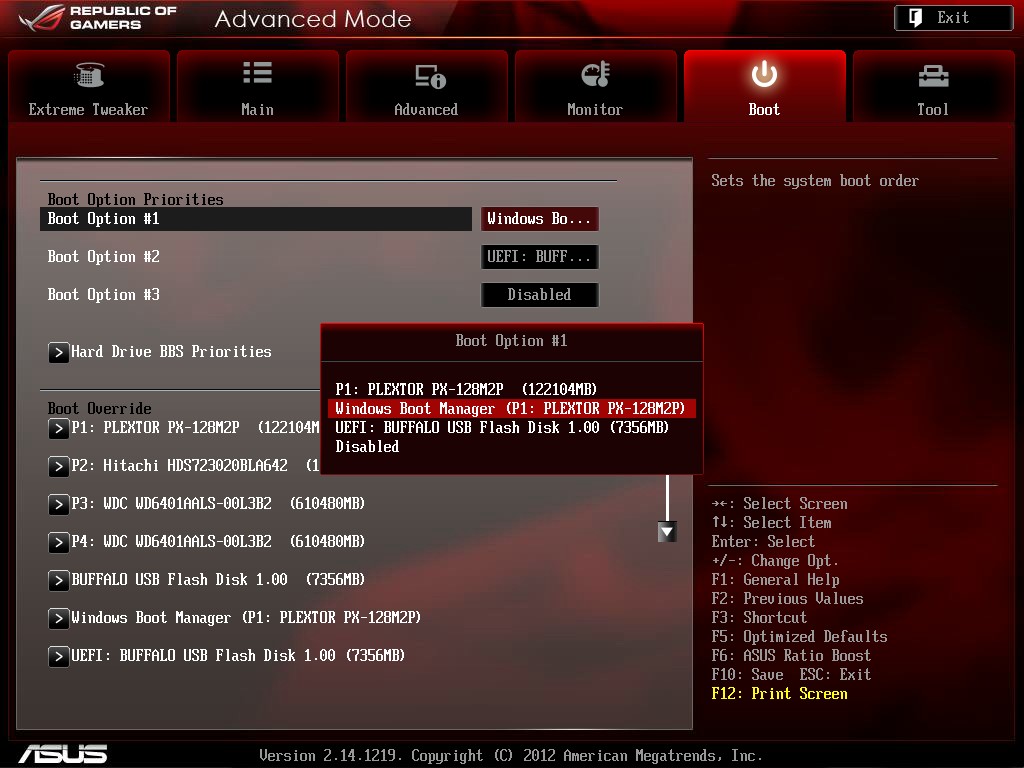Click the F1: General Help hint
The image size is (1024, 768).
[775, 579]
